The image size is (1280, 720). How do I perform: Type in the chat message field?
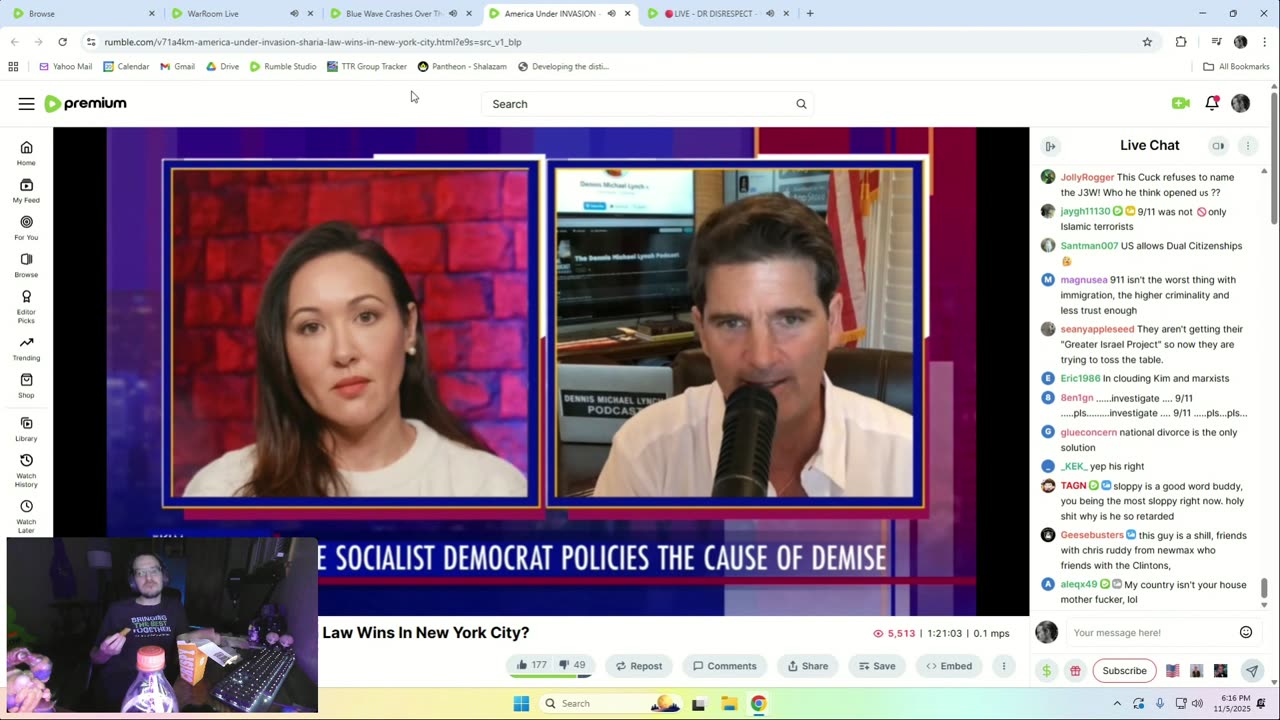click(x=1149, y=632)
